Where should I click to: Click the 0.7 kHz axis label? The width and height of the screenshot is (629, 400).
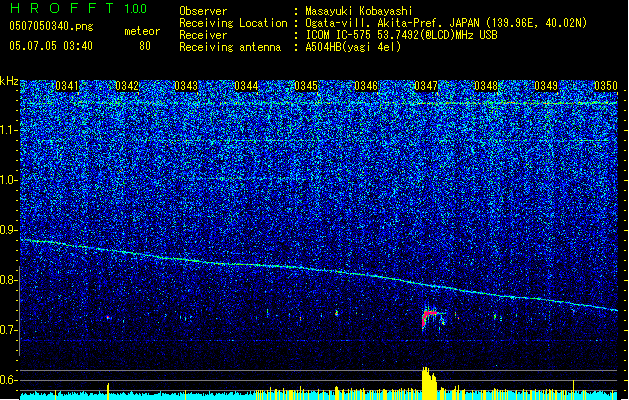click(9, 330)
